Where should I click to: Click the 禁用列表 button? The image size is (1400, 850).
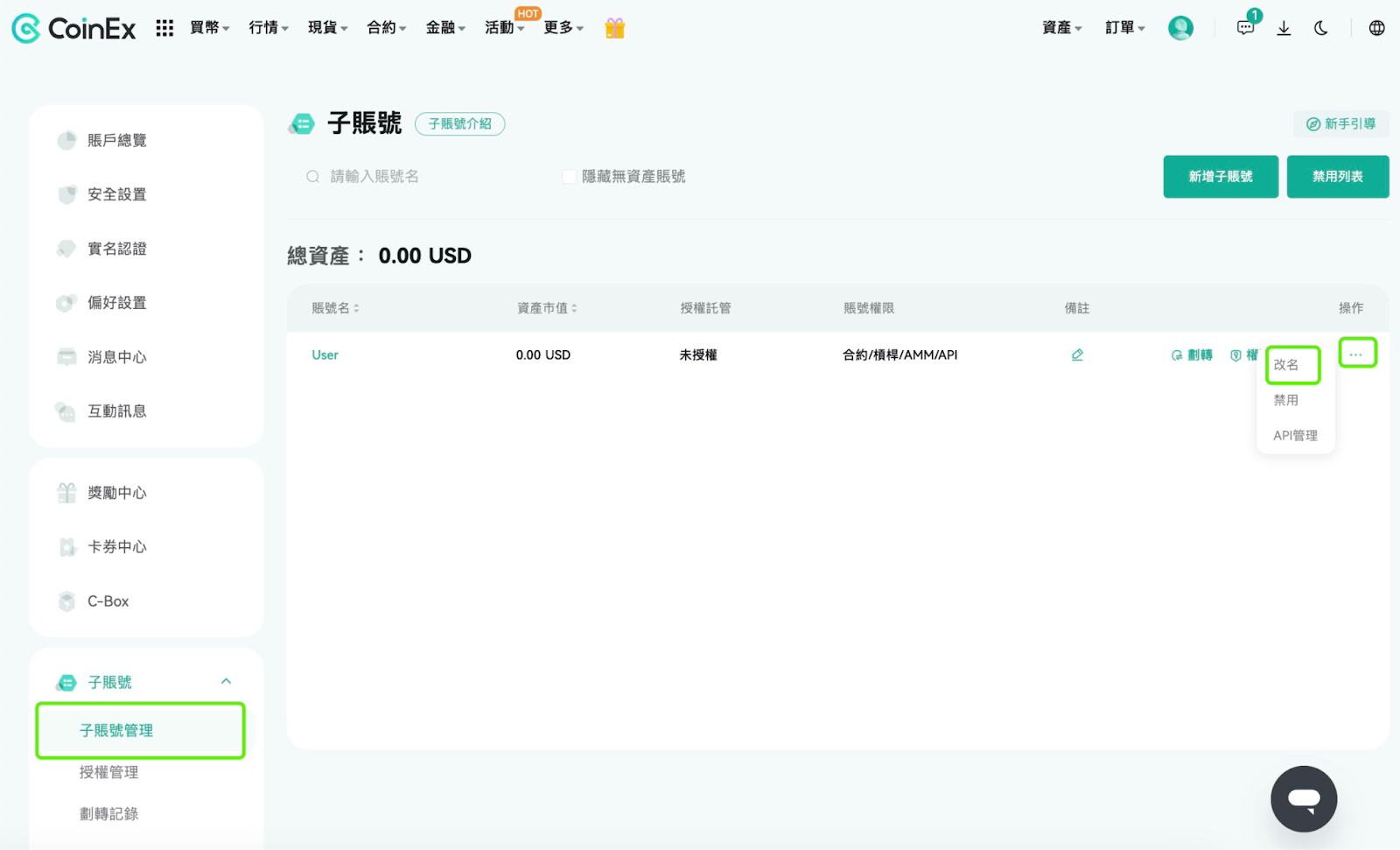coord(1338,177)
